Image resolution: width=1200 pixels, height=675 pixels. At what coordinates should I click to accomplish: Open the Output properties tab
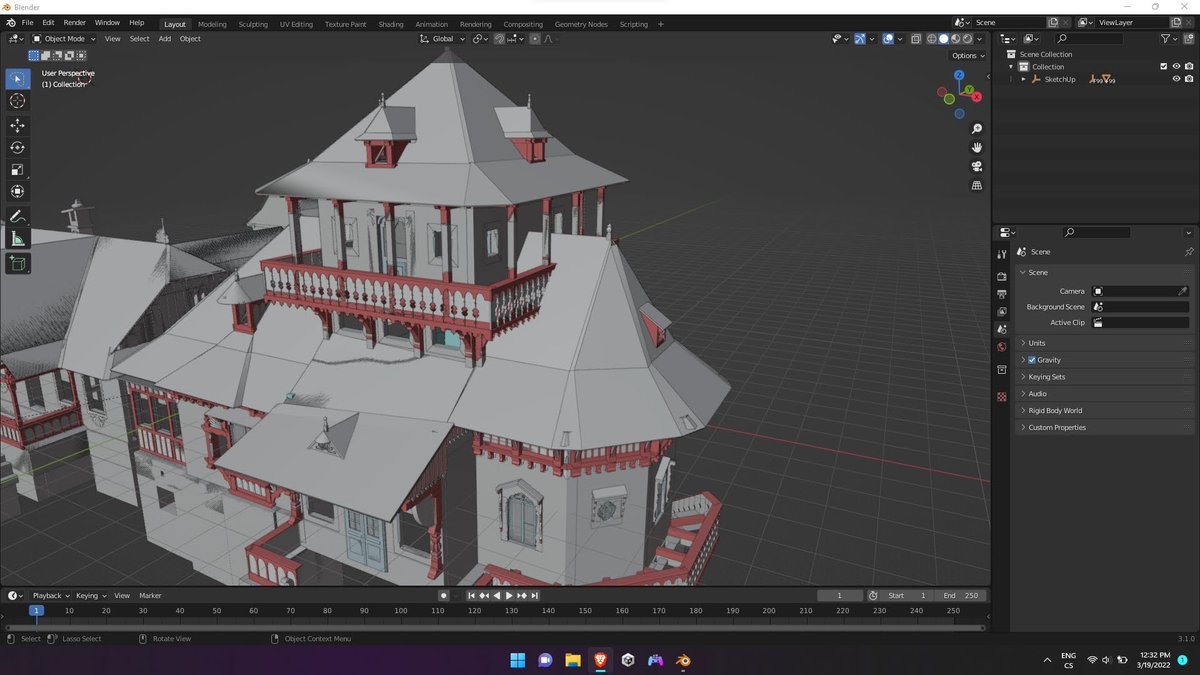[x=1002, y=294]
